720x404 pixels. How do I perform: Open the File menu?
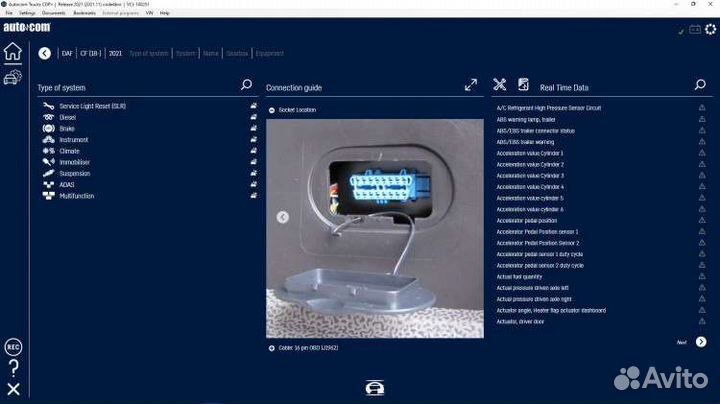point(9,13)
